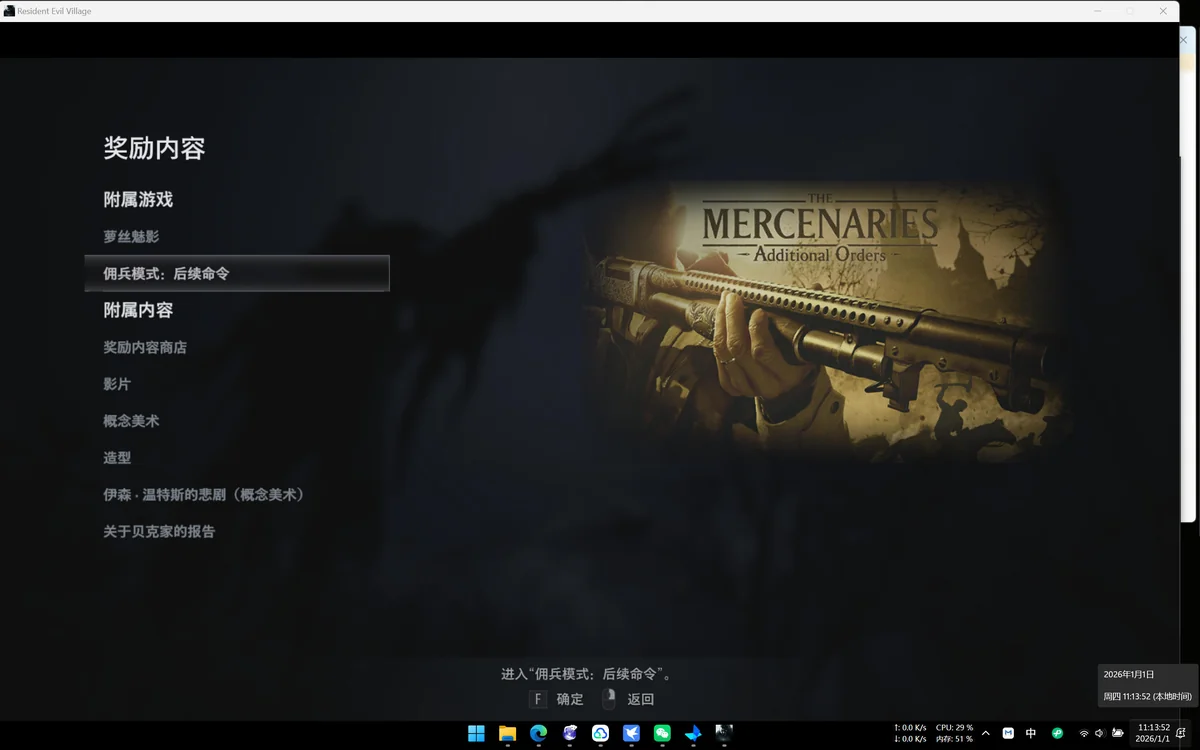Open the 概念美术 gallery
The width and height of the screenshot is (1200, 750).
131,422
